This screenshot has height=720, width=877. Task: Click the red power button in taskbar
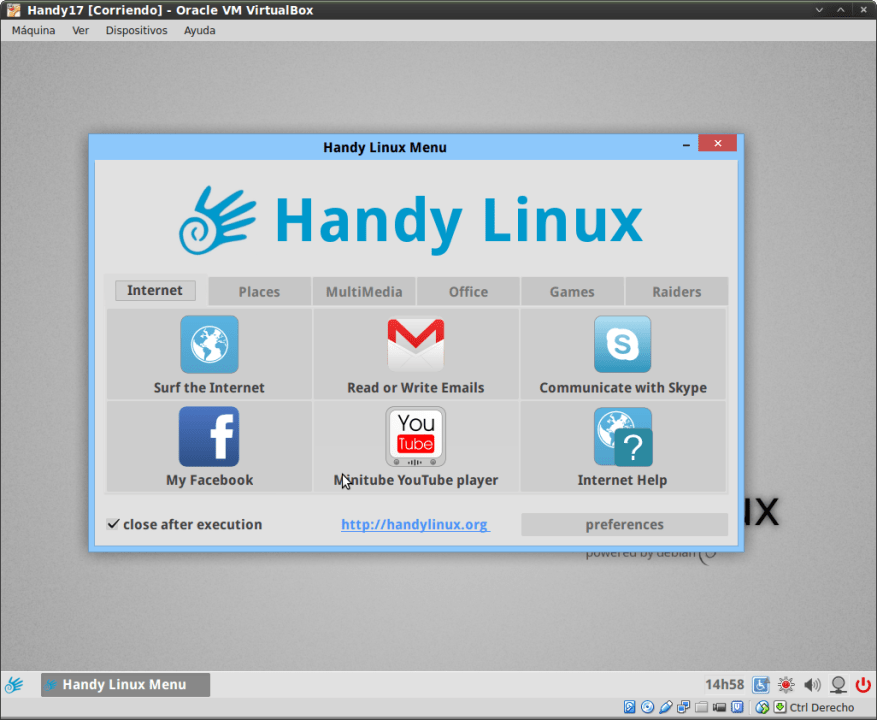click(862, 685)
